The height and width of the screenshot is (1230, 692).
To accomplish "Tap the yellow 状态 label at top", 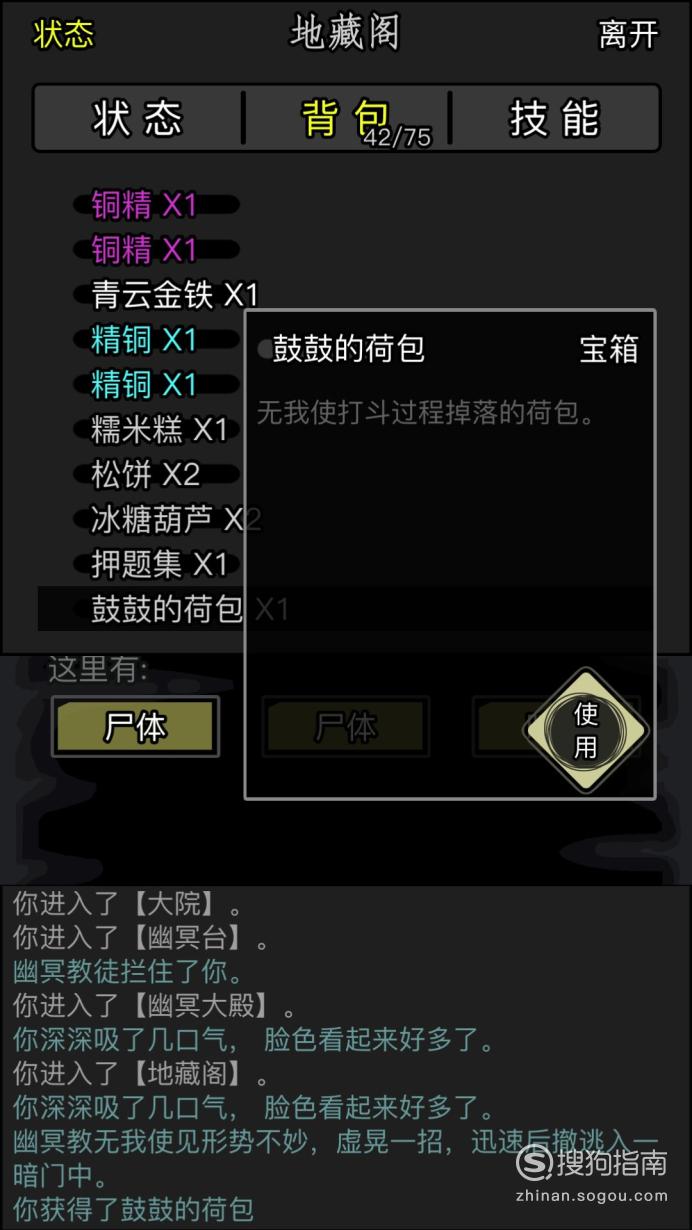I will click(64, 34).
